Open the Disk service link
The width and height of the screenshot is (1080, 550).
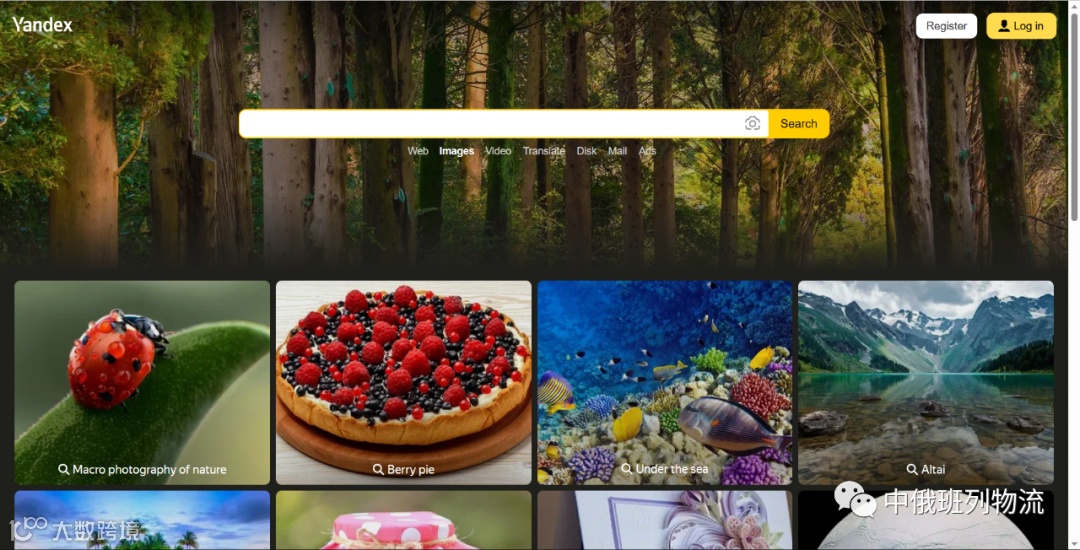click(x=587, y=151)
